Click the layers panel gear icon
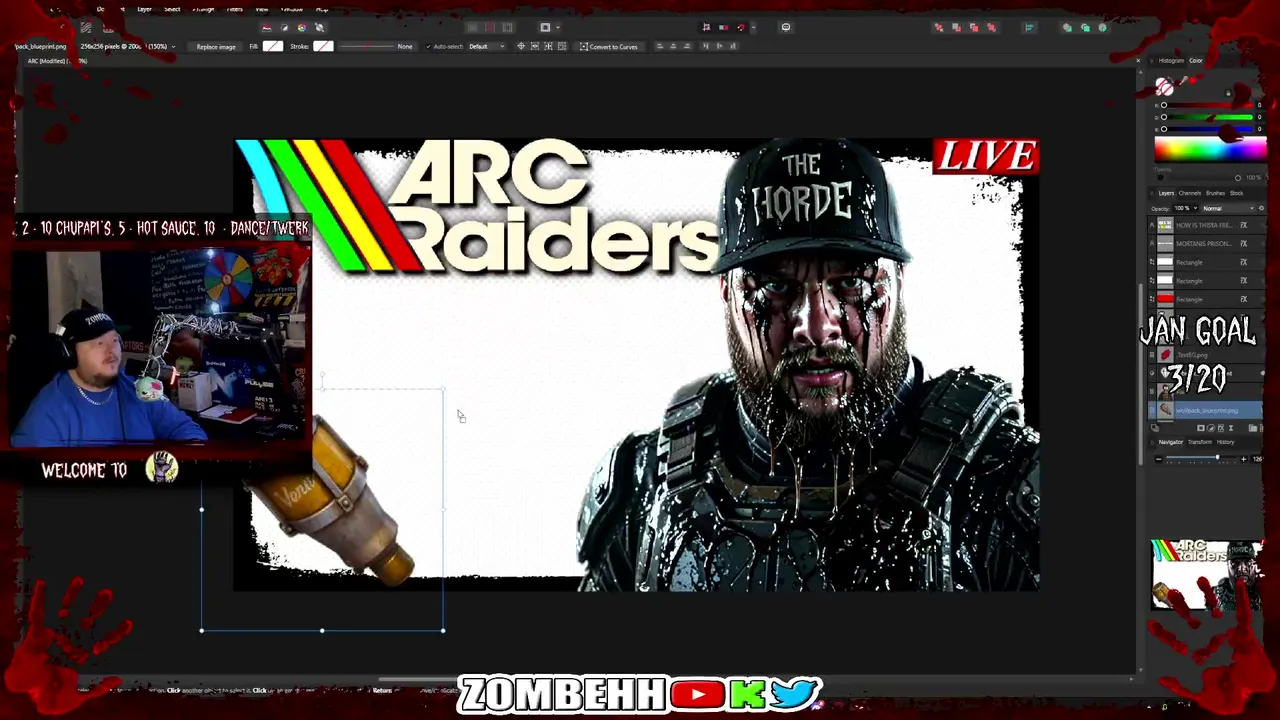Viewport: 1280px width, 720px height. (1261, 208)
